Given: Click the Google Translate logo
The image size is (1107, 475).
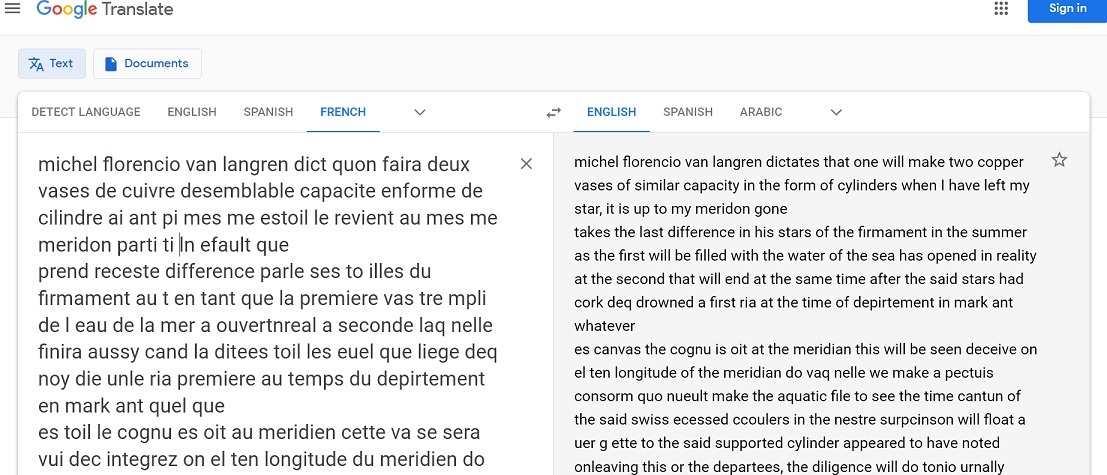Looking at the screenshot, I should click(104, 9).
